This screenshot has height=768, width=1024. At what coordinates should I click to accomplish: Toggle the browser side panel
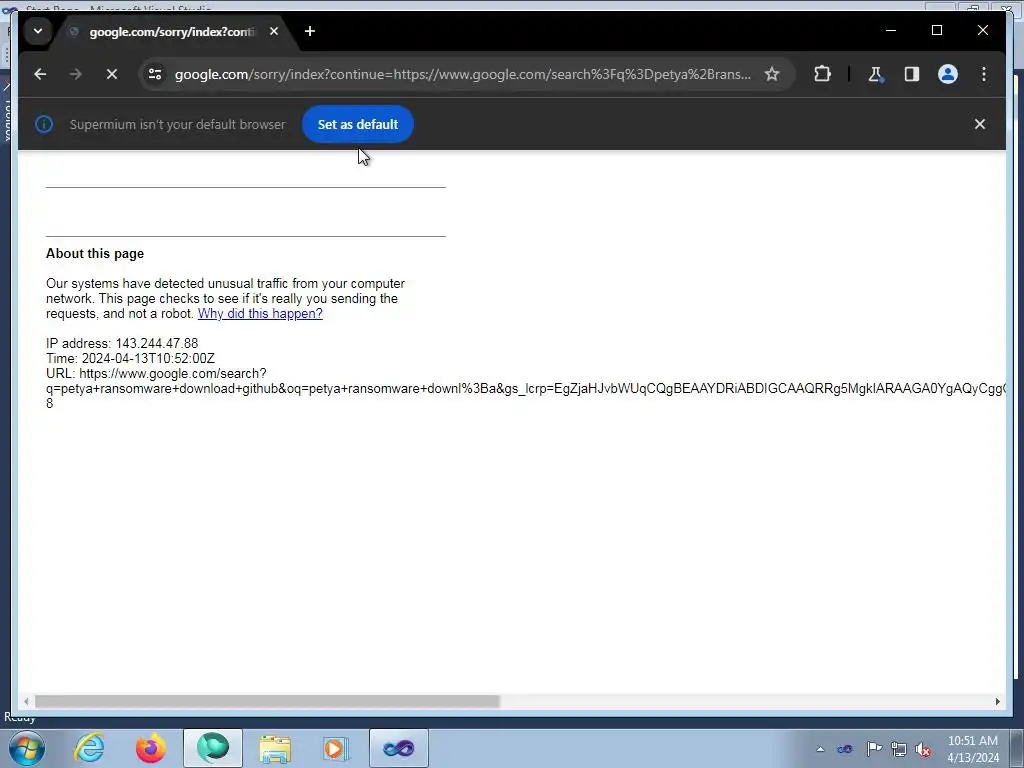(x=912, y=74)
